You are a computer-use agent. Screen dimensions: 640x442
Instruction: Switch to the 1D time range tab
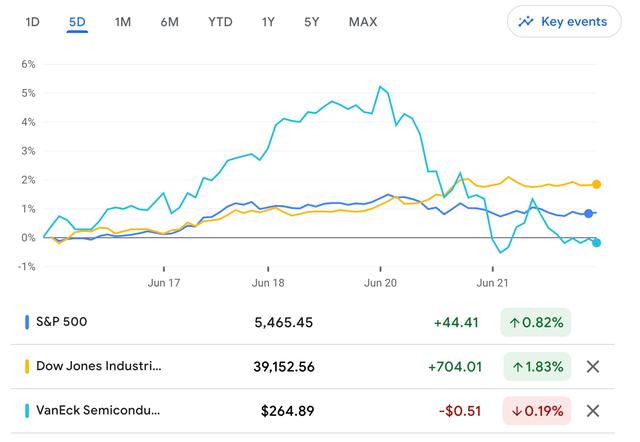[33, 21]
